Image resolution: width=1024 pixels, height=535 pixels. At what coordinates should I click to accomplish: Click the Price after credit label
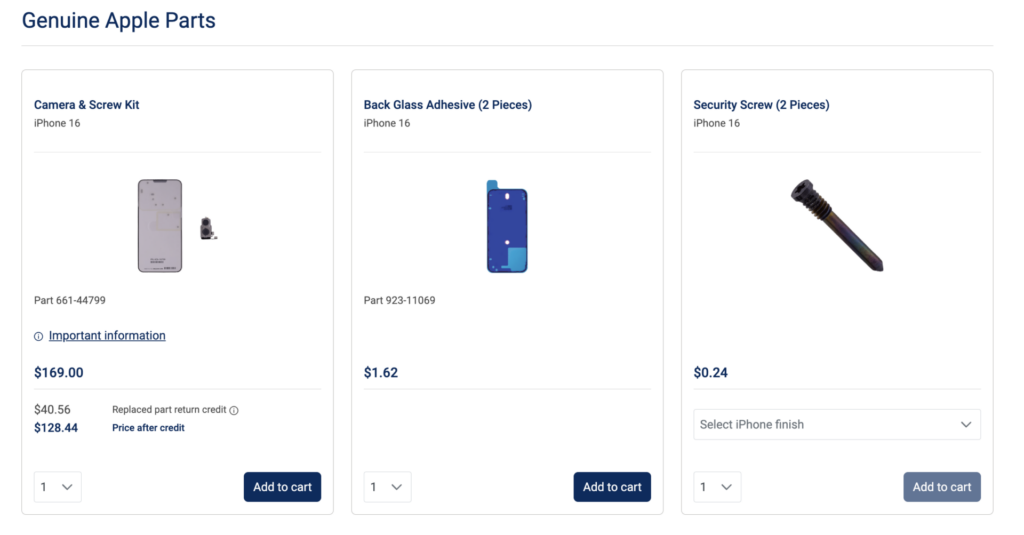pos(148,428)
